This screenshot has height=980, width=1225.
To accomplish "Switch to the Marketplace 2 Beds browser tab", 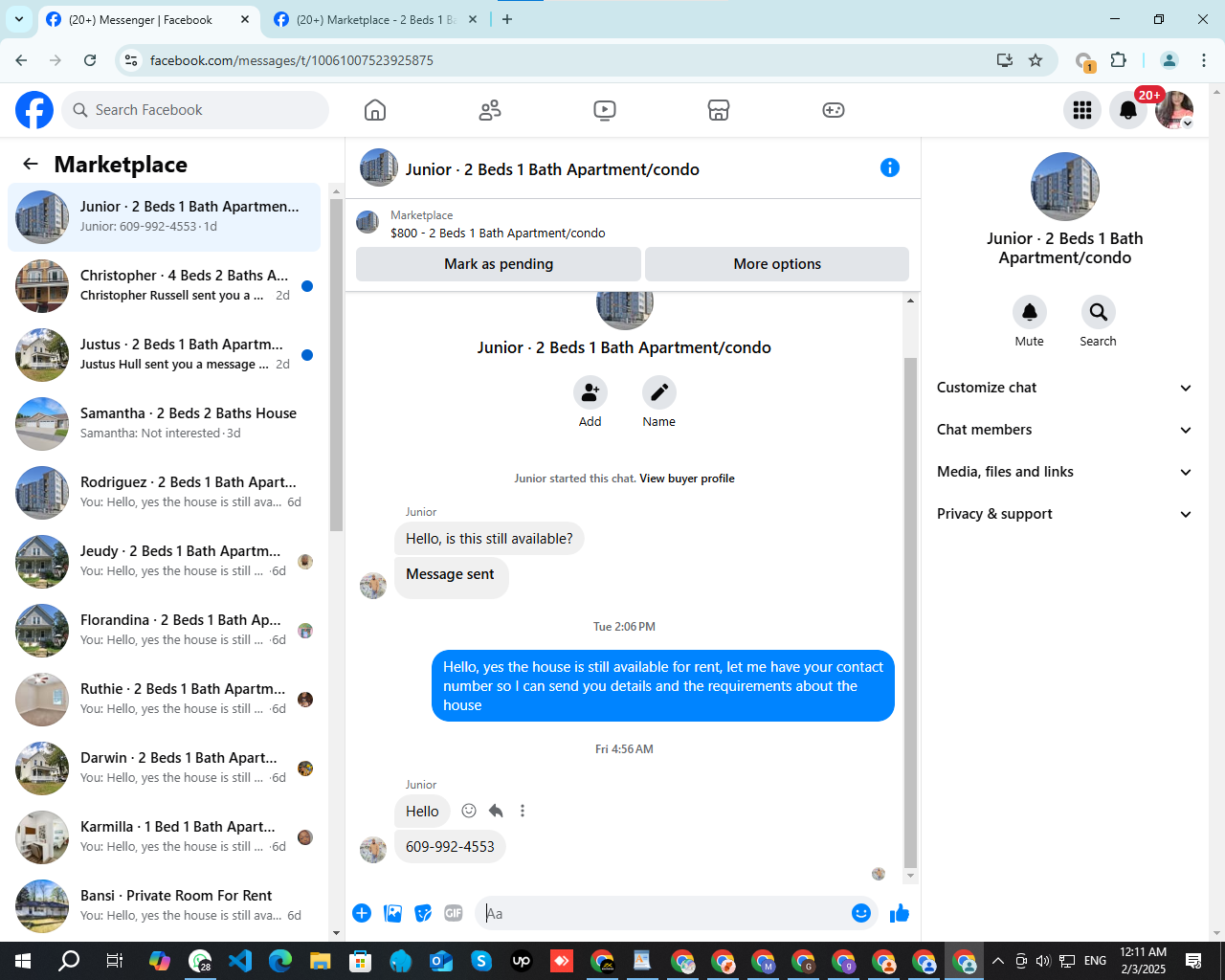I will click(x=377, y=19).
